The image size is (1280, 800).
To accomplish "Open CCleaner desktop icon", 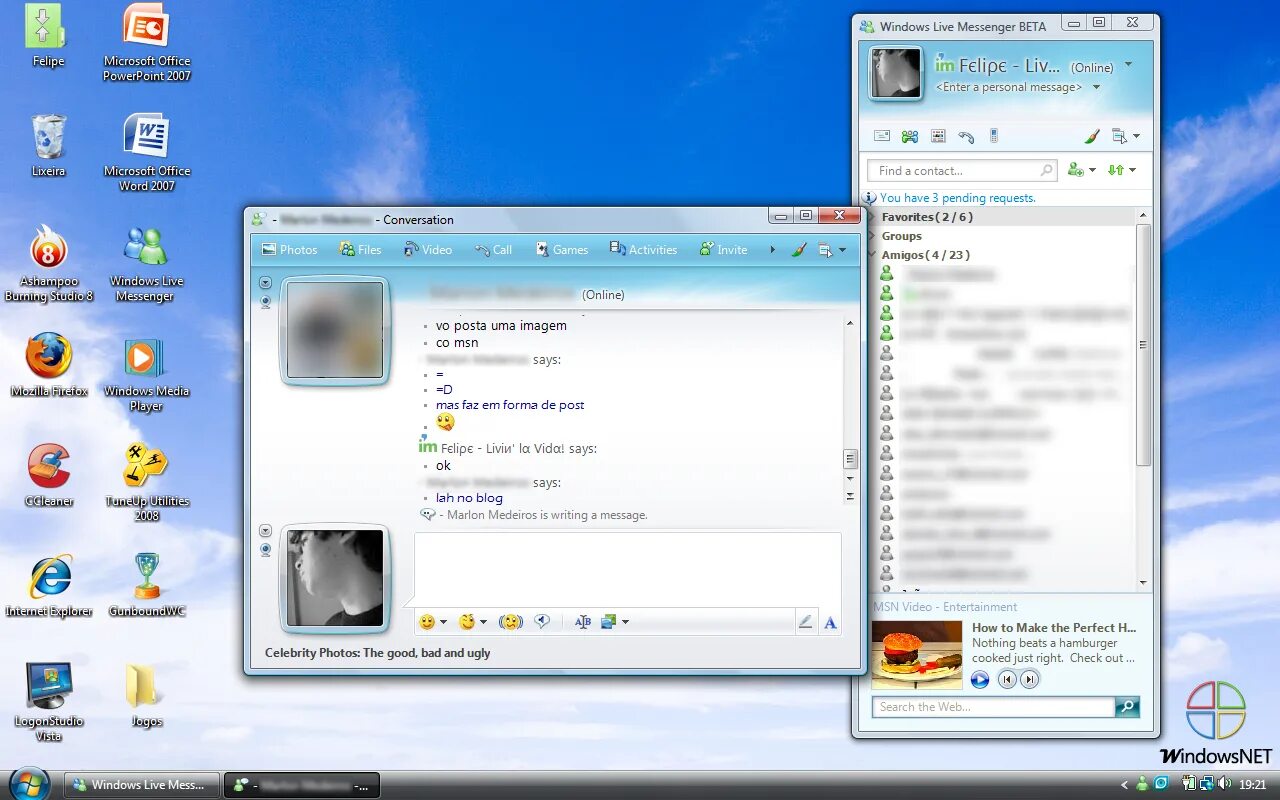I will (x=49, y=476).
